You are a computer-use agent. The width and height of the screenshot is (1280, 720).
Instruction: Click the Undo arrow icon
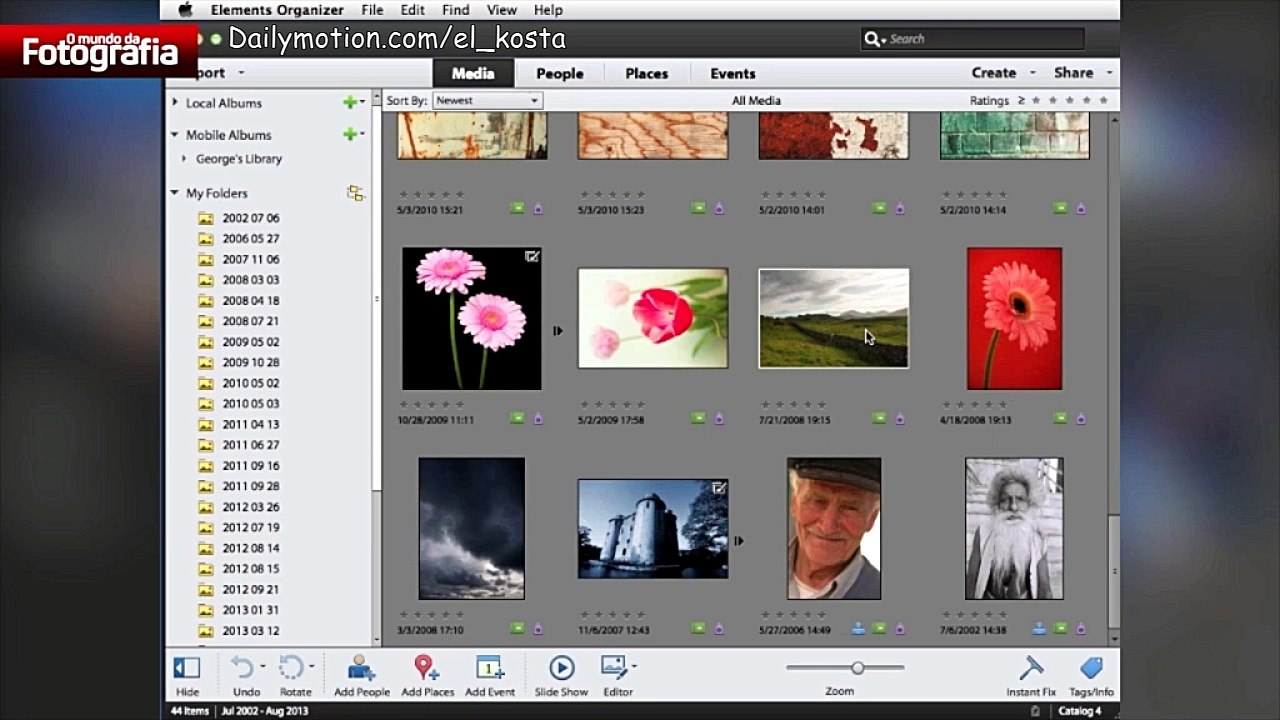pyautogui.click(x=243, y=668)
